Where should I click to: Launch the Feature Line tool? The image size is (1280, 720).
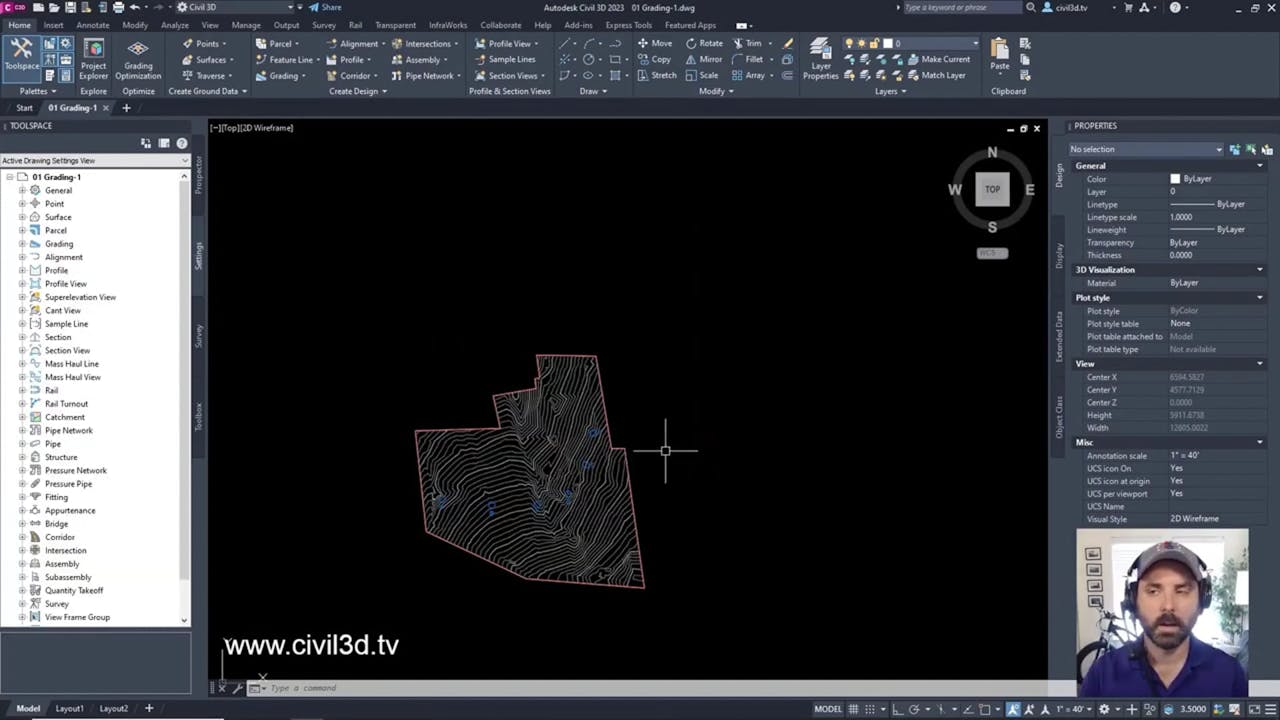point(290,59)
